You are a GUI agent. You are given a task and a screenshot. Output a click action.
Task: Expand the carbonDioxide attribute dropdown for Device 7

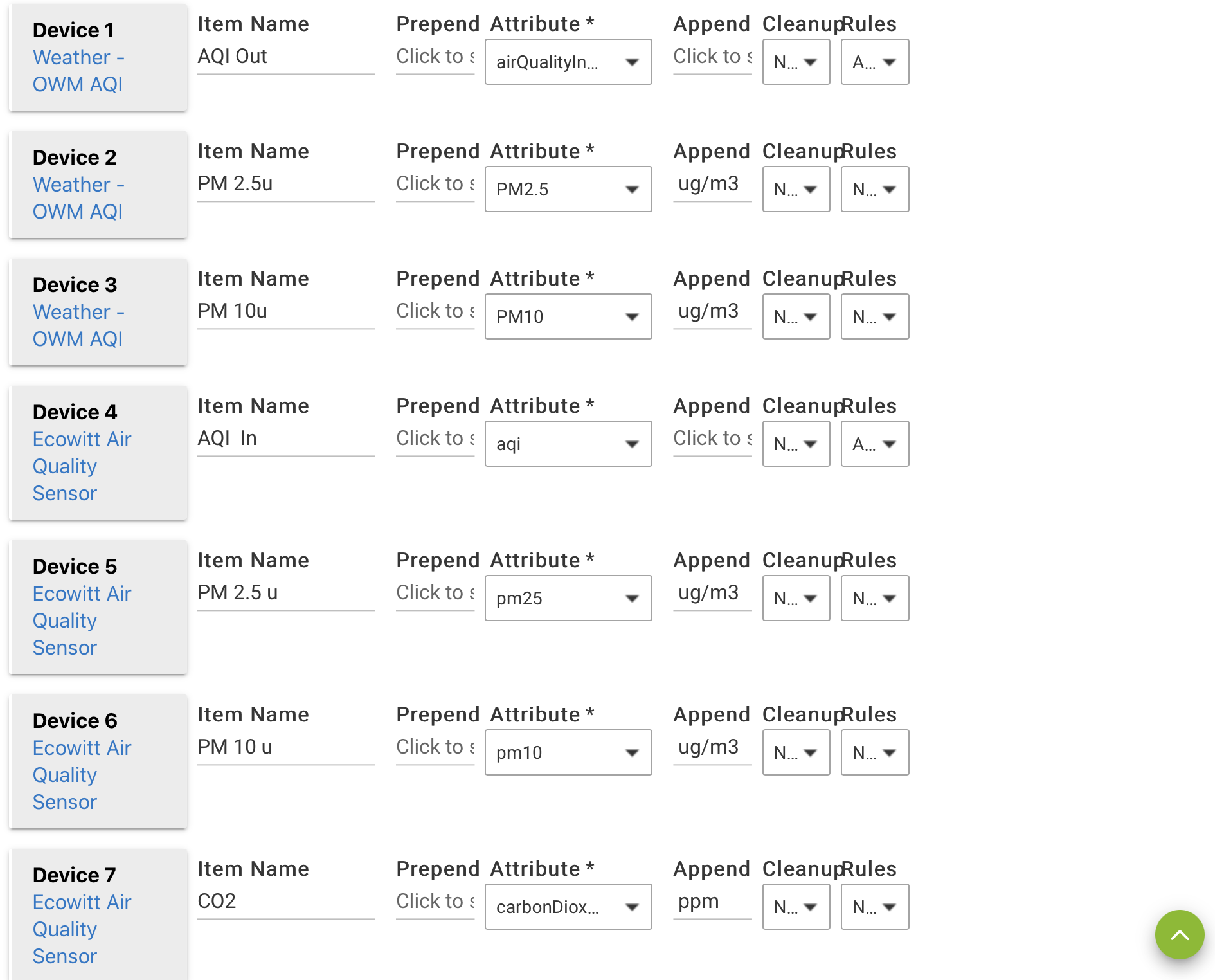tap(568, 907)
